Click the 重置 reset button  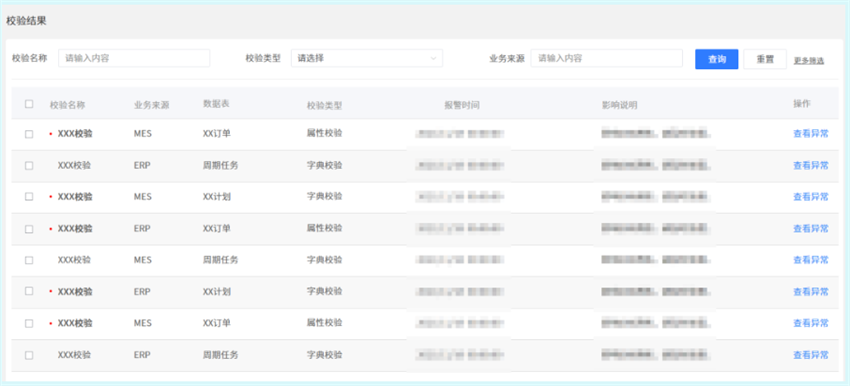(765, 59)
